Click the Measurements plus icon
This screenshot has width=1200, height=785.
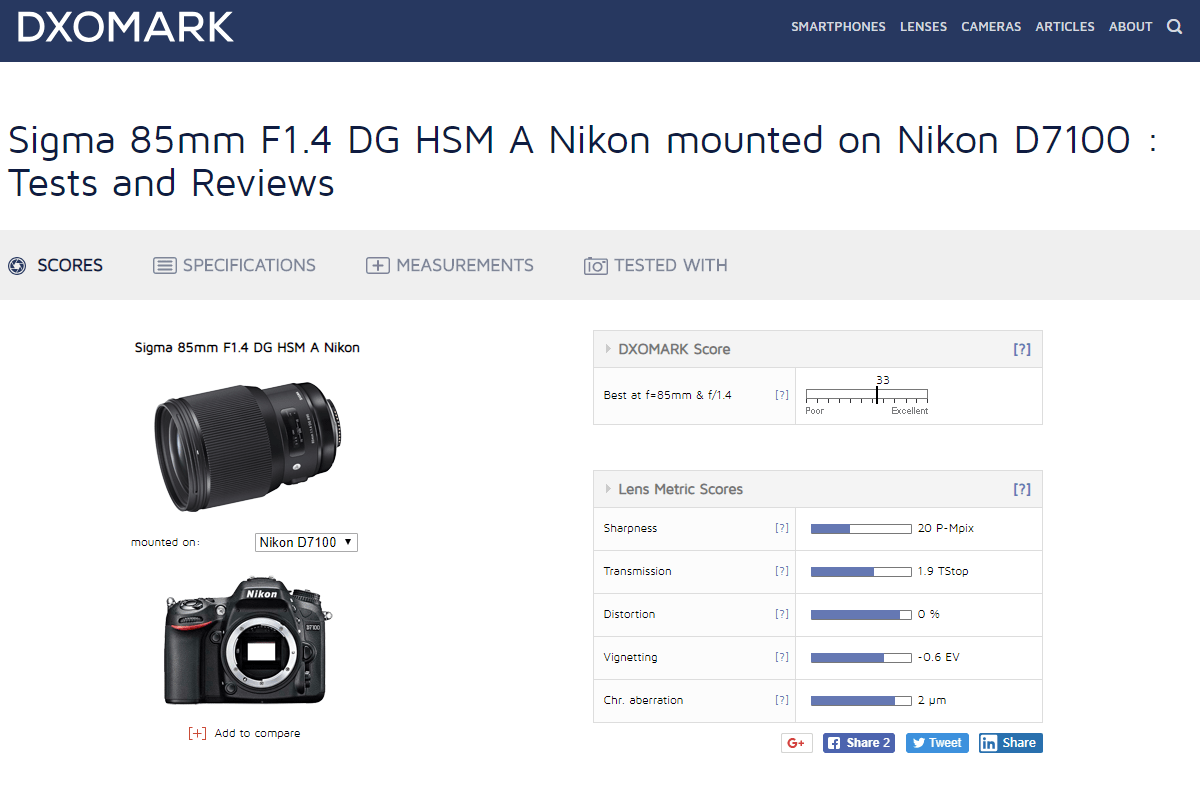[x=377, y=266]
